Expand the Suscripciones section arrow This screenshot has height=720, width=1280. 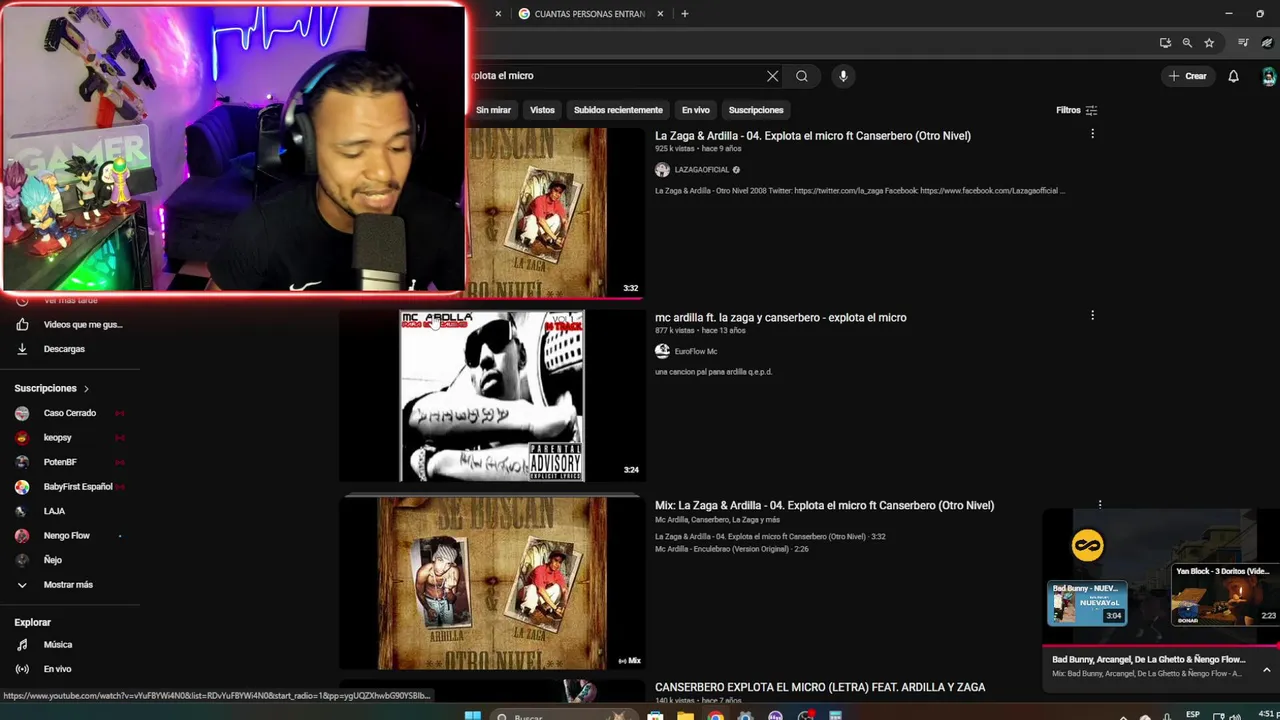(86, 388)
